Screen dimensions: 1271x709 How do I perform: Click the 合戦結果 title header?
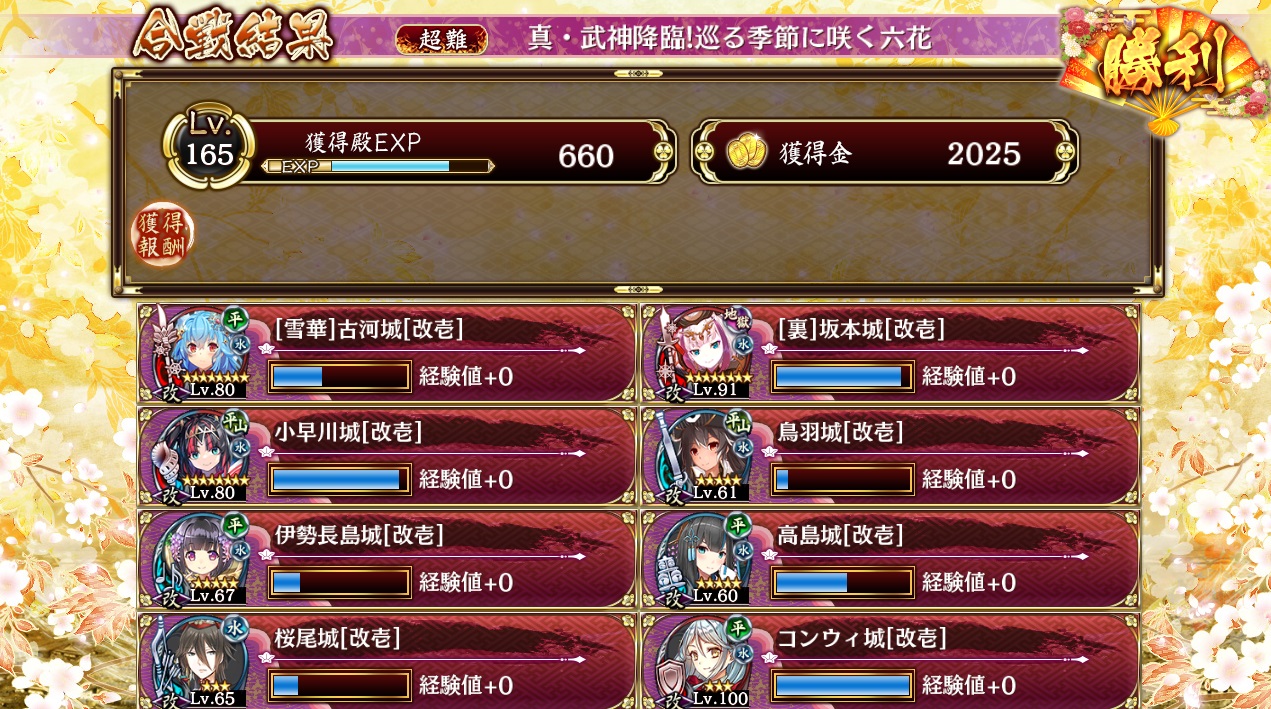pos(233,36)
